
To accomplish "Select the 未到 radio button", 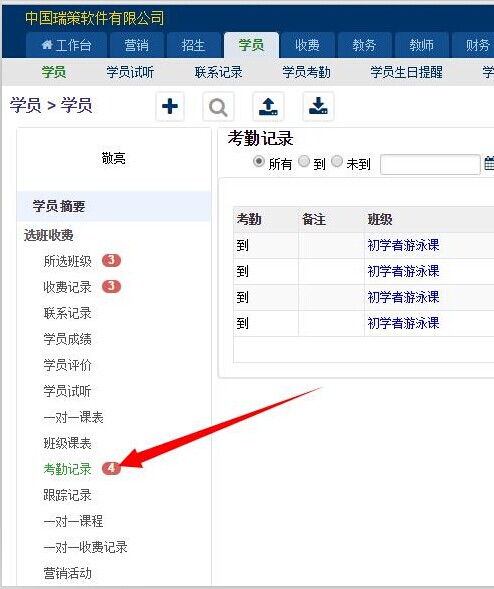I will [x=337, y=162].
